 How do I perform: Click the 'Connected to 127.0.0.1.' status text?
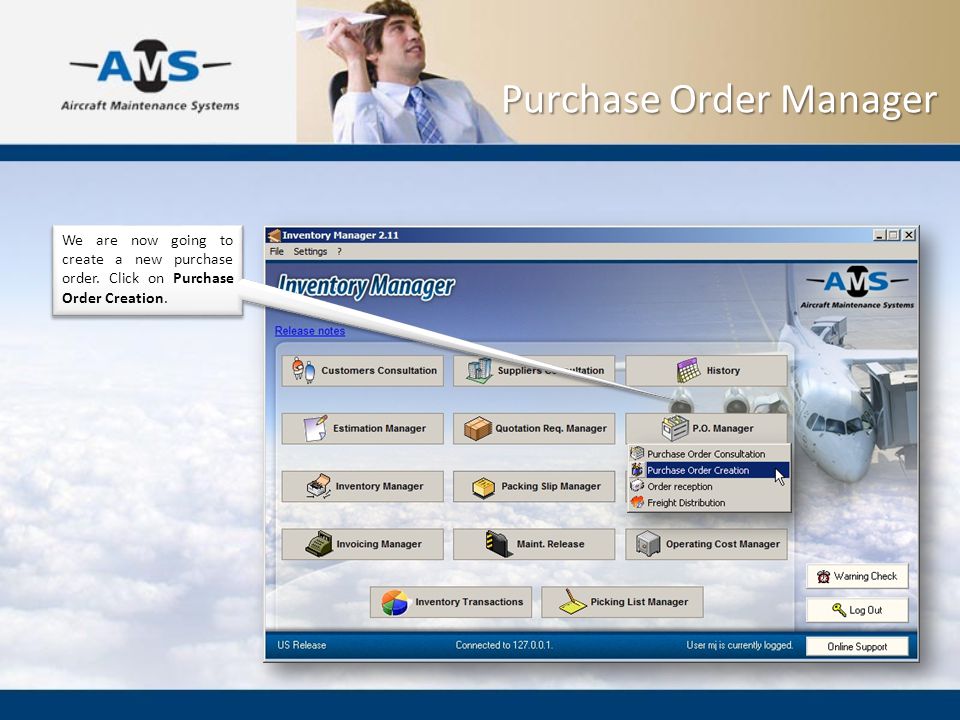pos(503,645)
